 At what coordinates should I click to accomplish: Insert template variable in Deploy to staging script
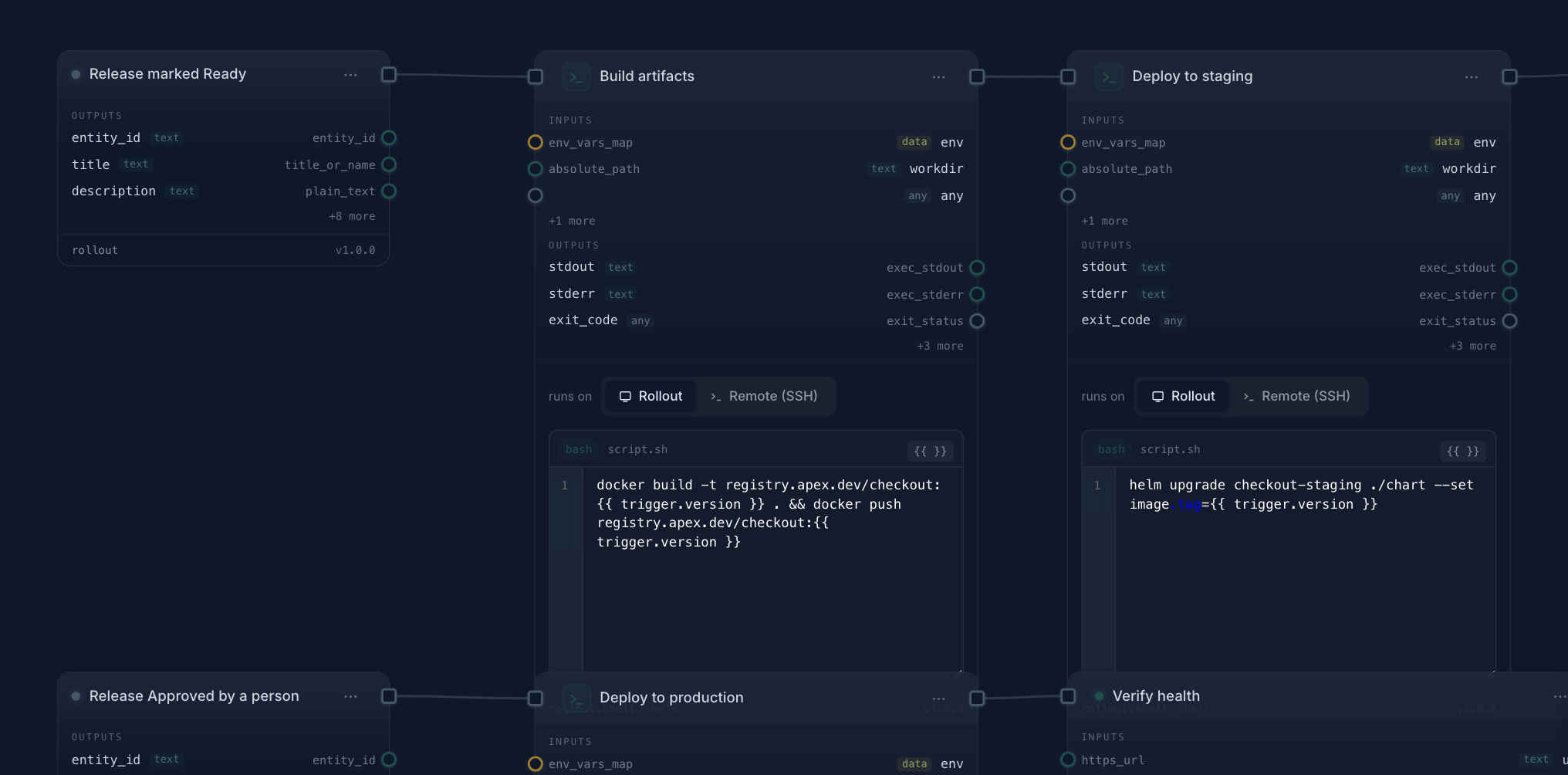click(x=1462, y=452)
